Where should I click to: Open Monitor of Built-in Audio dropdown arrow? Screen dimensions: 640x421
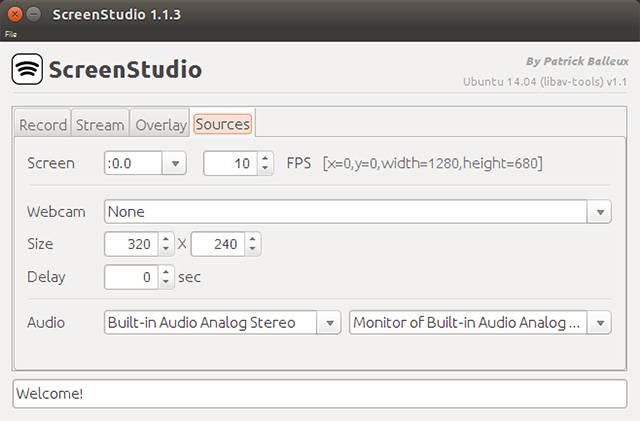(600, 323)
